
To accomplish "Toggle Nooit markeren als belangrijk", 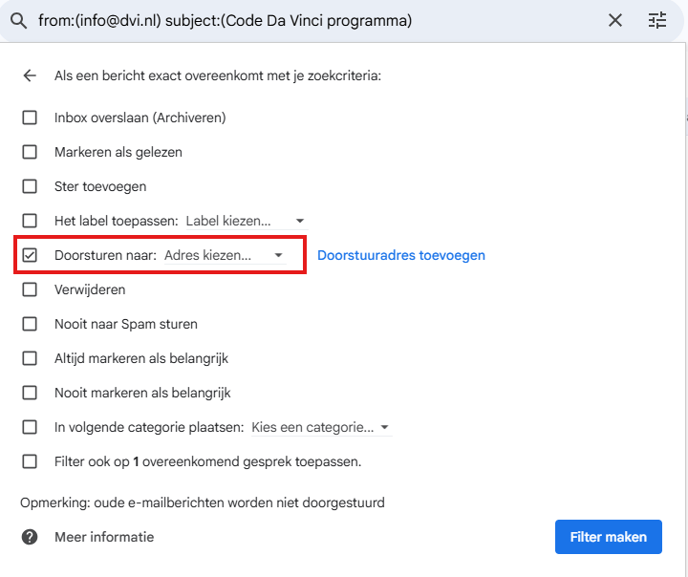I will [x=30, y=393].
